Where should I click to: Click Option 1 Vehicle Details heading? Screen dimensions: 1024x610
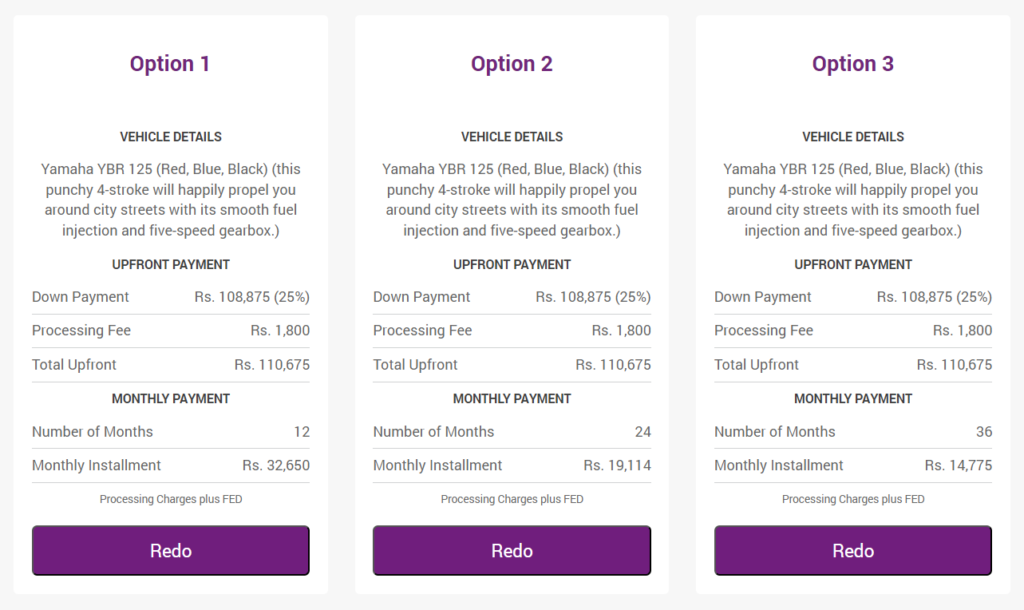[x=170, y=136]
